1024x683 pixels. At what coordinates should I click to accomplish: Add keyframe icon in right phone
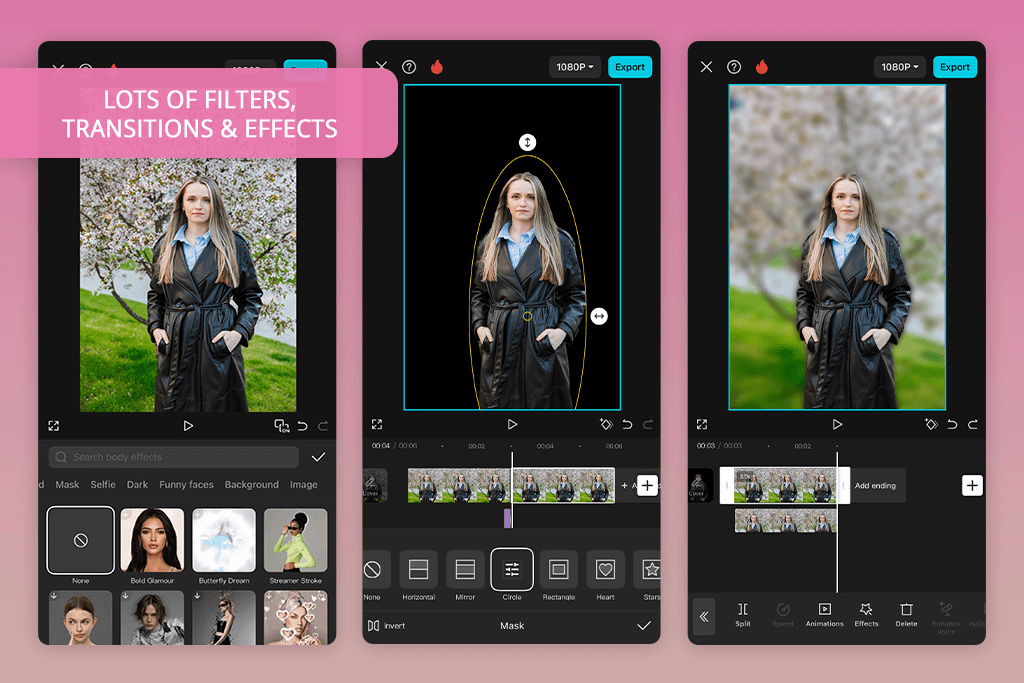click(931, 424)
